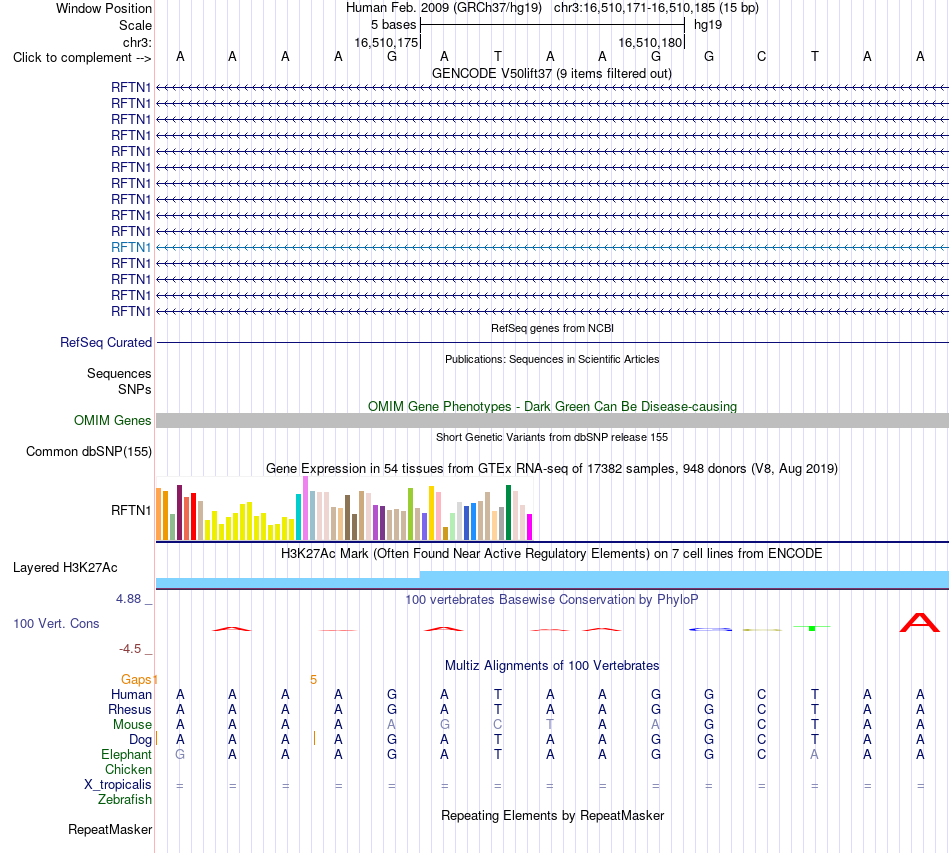Click the gray OMIM Genes bar
This screenshot has height=853, width=950.
coord(552,420)
